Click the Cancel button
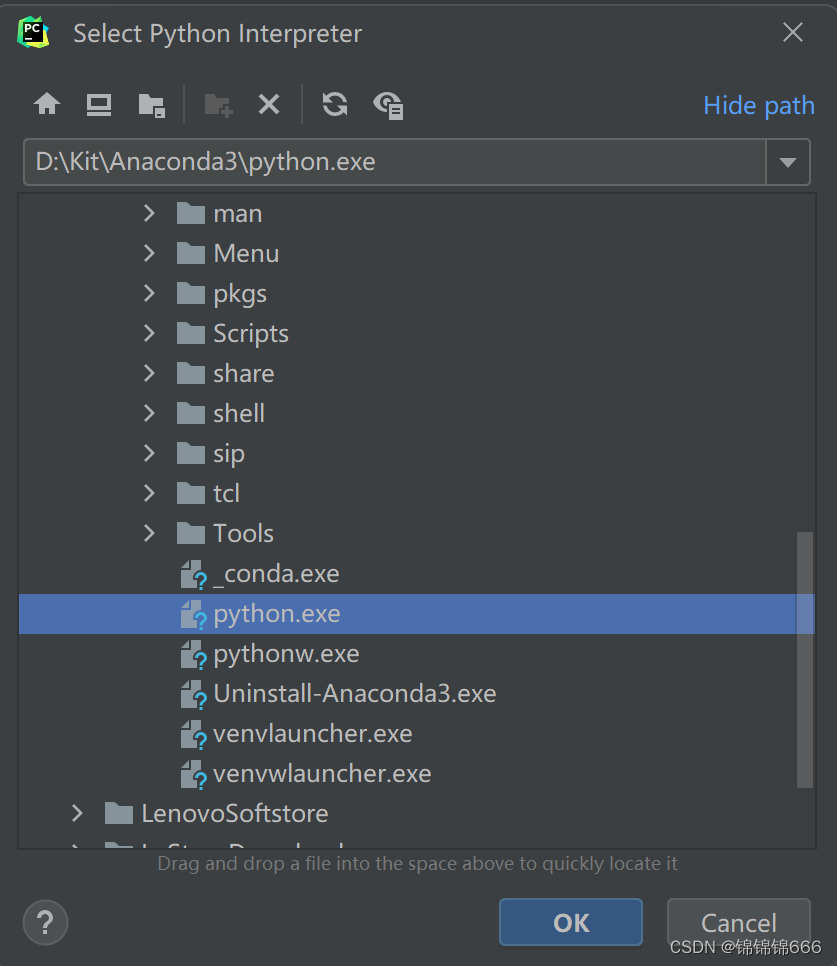The image size is (837, 966). tap(739, 922)
